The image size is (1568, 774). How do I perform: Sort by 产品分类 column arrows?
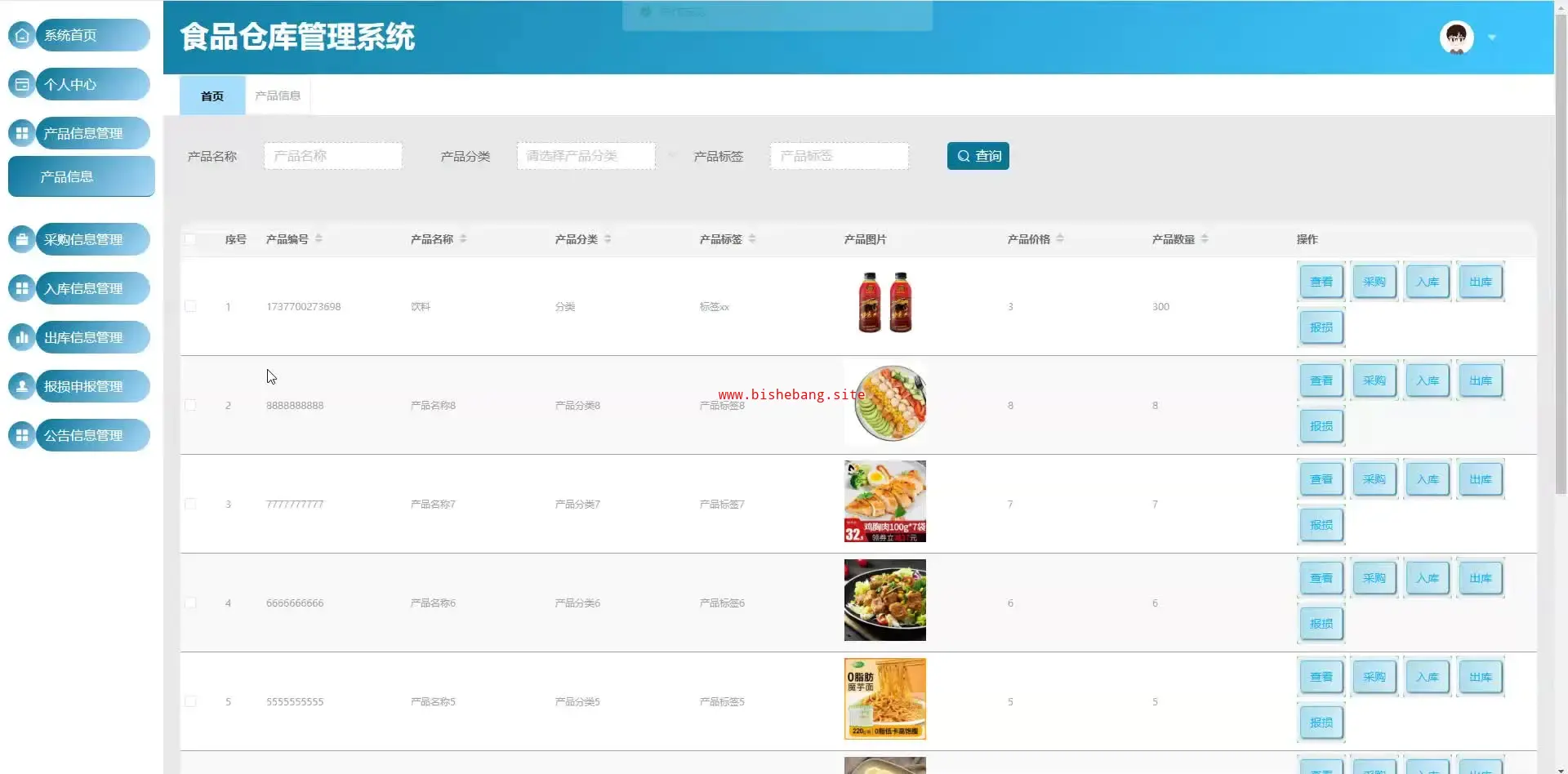point(608,238)
